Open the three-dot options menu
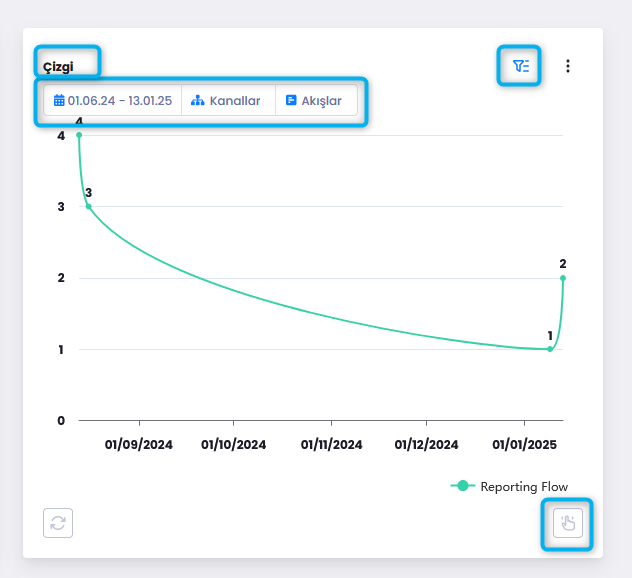 [x=568, y=66]
